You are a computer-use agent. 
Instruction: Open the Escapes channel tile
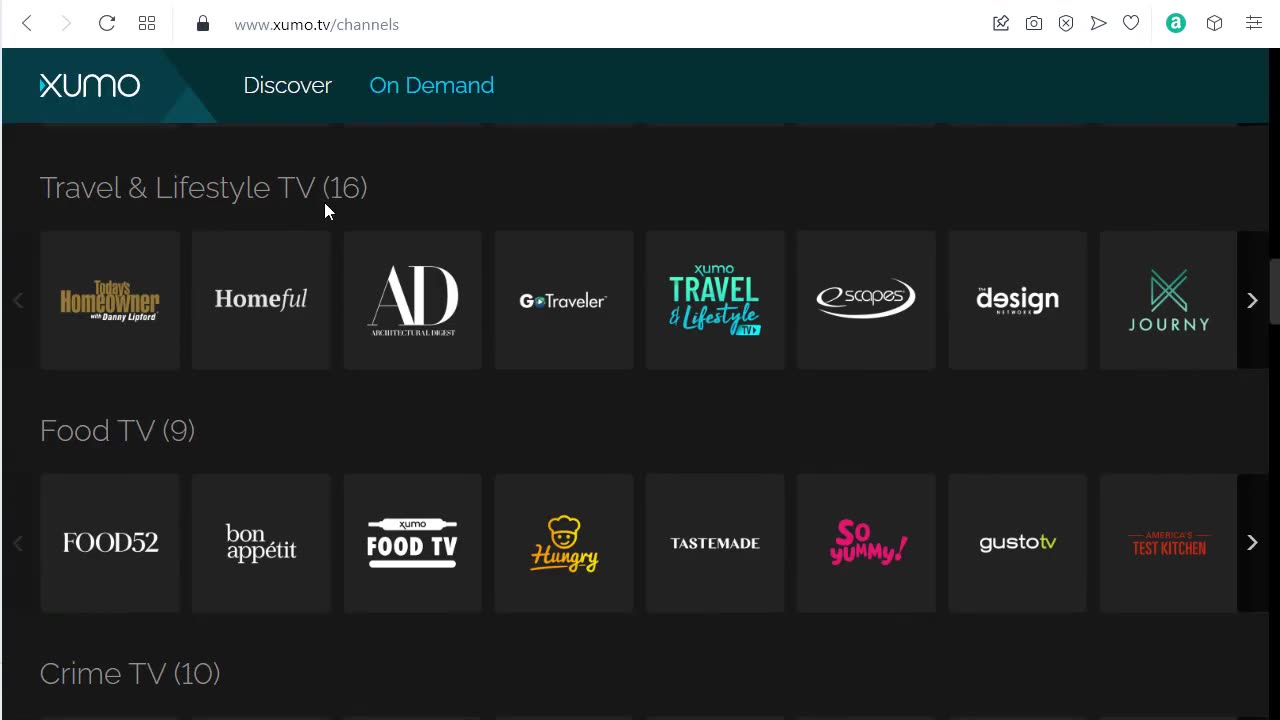click(866, 300)
